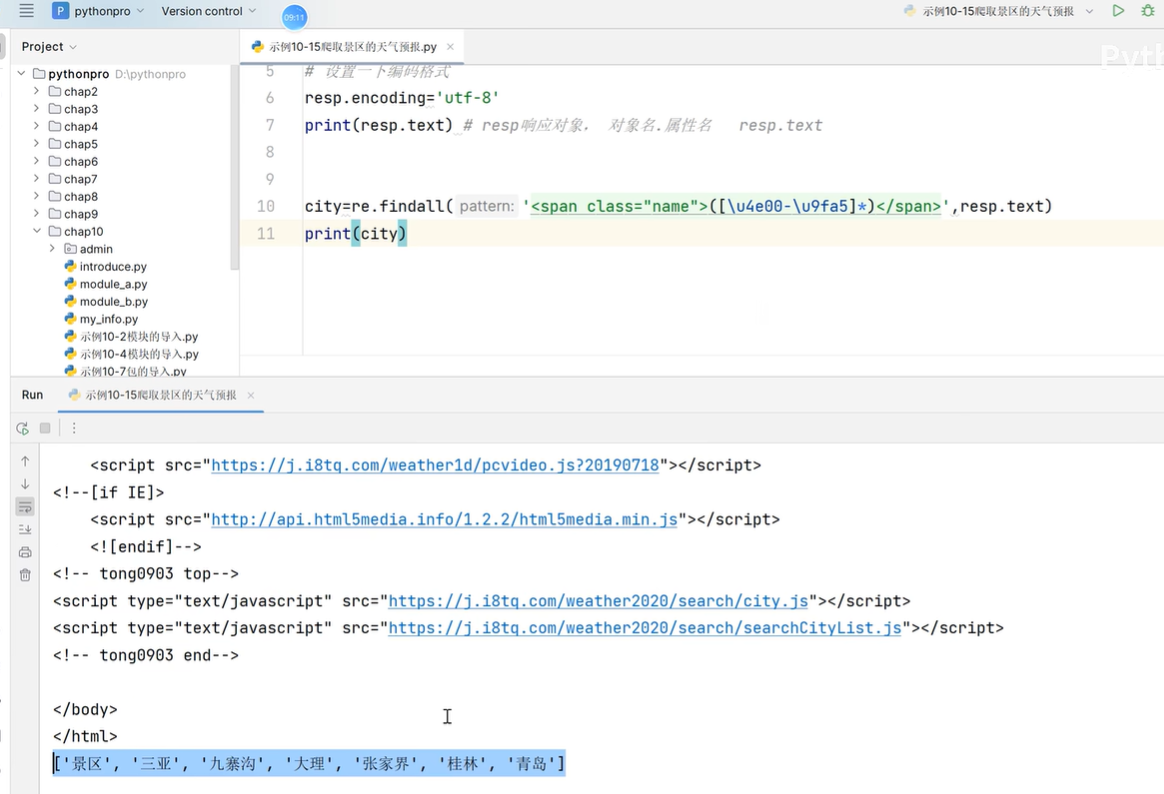Click the resp.encoding line of code
Screen dimensions: 1164x794
point(402,98)
